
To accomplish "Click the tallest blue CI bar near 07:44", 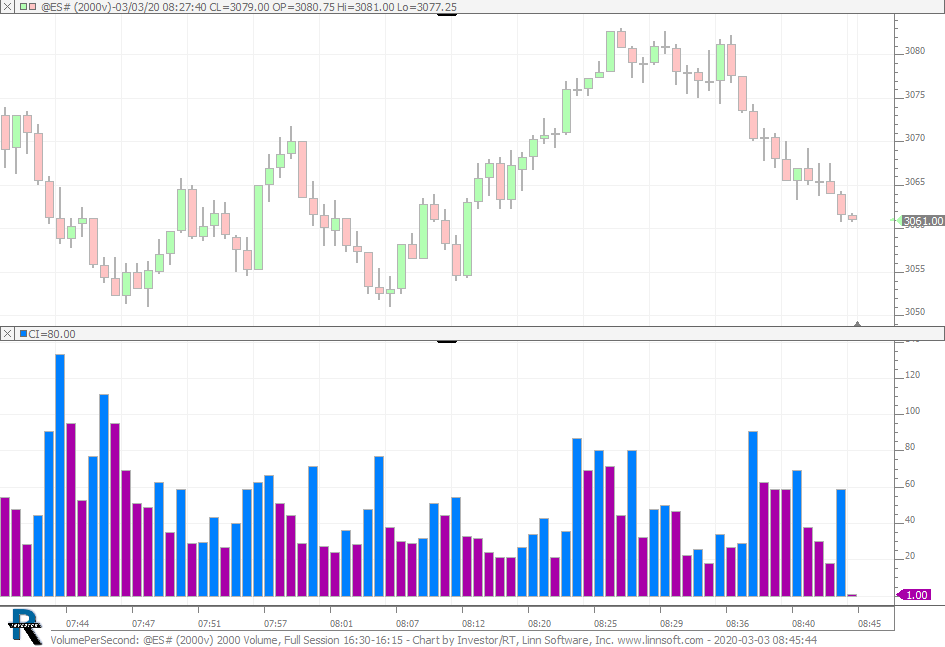I will point(60,475).
